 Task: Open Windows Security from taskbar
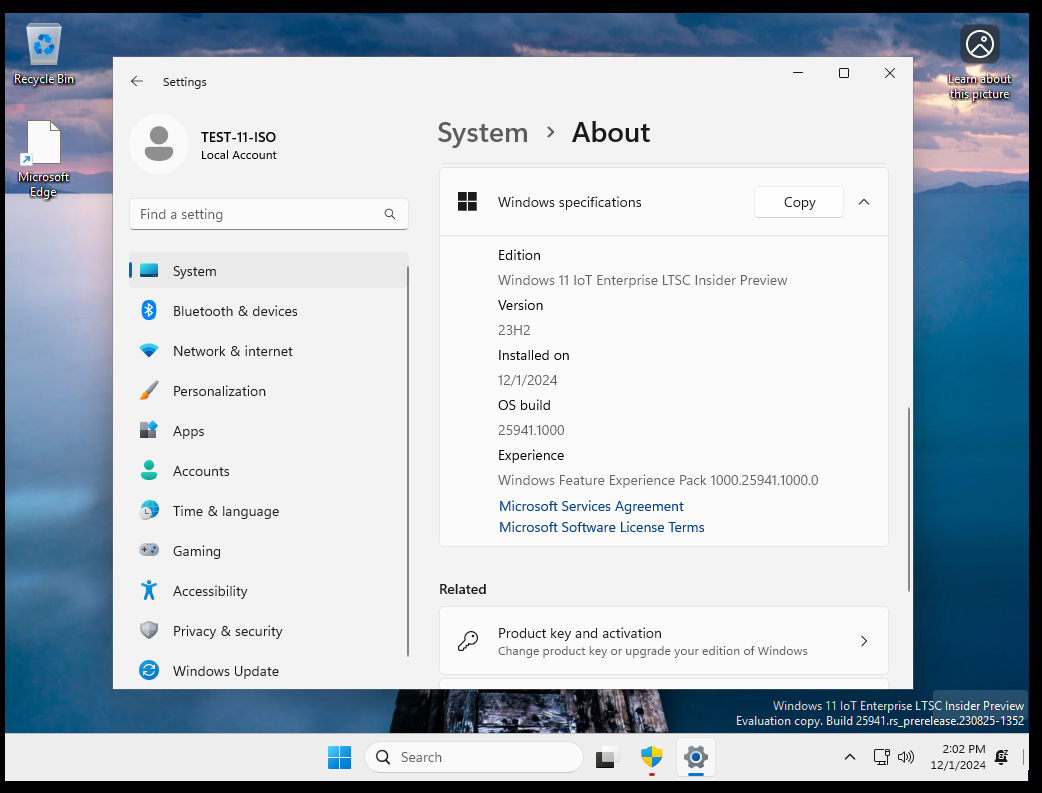[x=651, y=757]
